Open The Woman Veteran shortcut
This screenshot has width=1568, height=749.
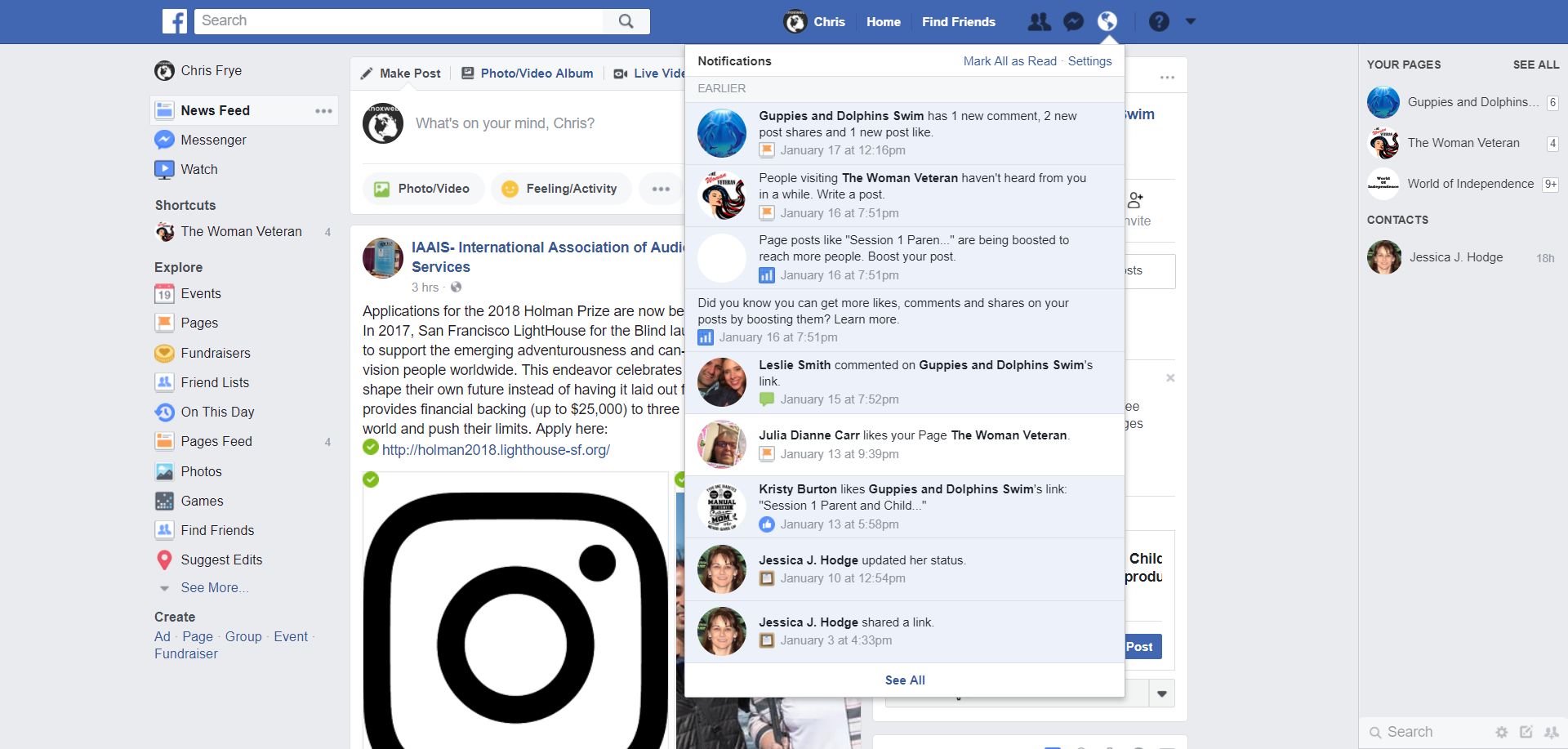pyautogui.click(x=242, y=232)
